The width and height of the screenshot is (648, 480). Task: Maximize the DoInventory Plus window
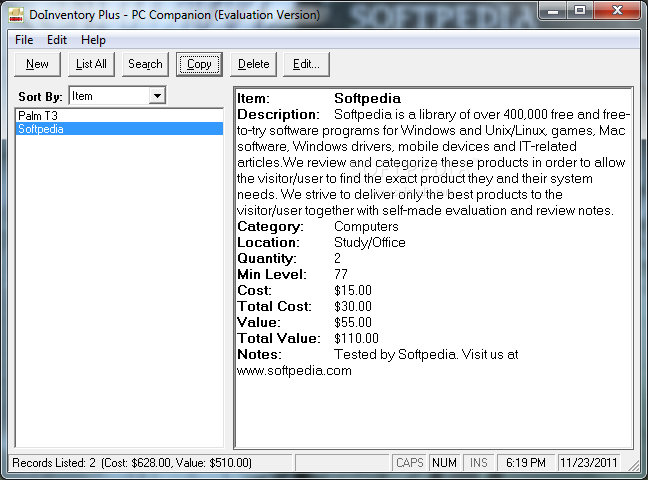point(580,11)
